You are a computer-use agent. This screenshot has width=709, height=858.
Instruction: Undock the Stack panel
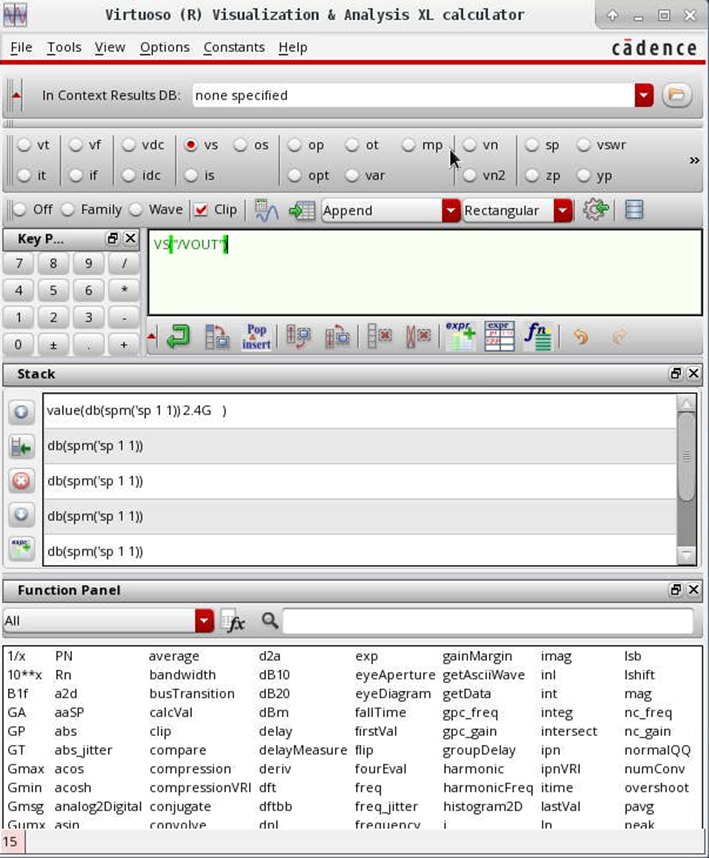click(x=676, y=373)
